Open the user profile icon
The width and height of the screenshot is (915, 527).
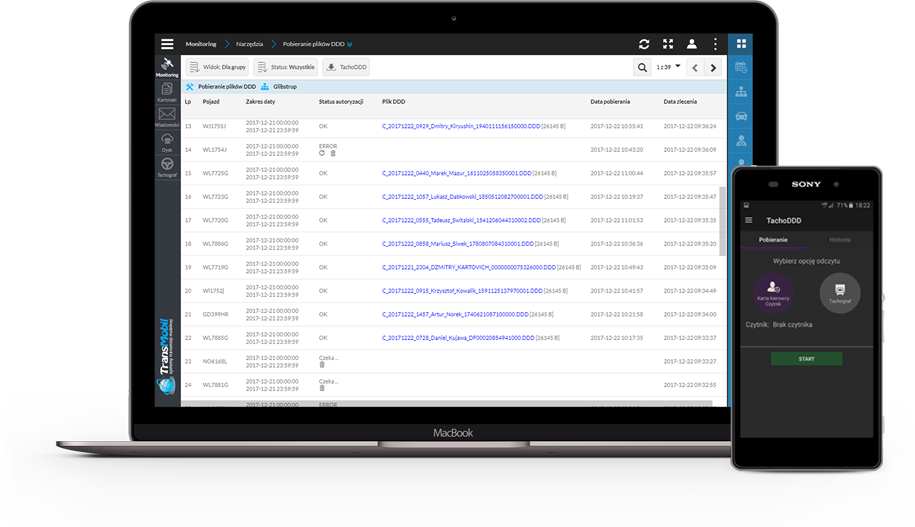(691, 44)
